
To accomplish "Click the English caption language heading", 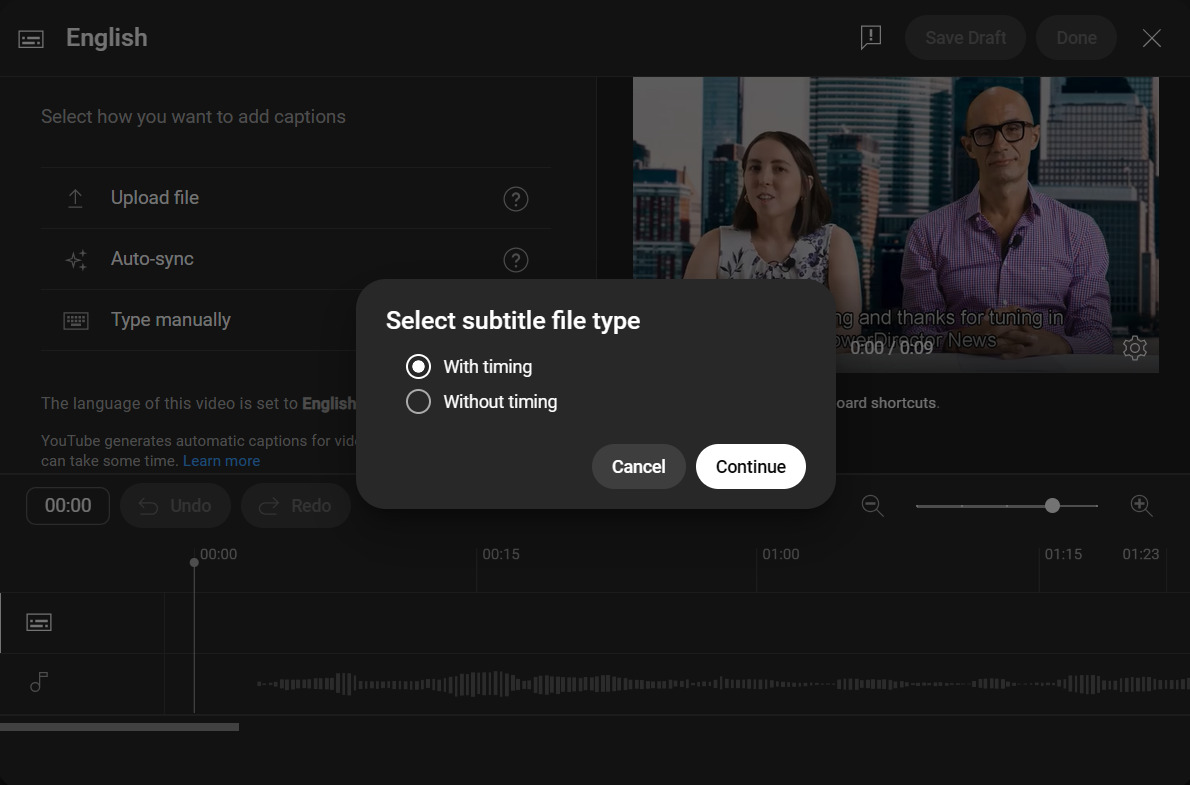I will pyautogui.click(x=106, y=38).
